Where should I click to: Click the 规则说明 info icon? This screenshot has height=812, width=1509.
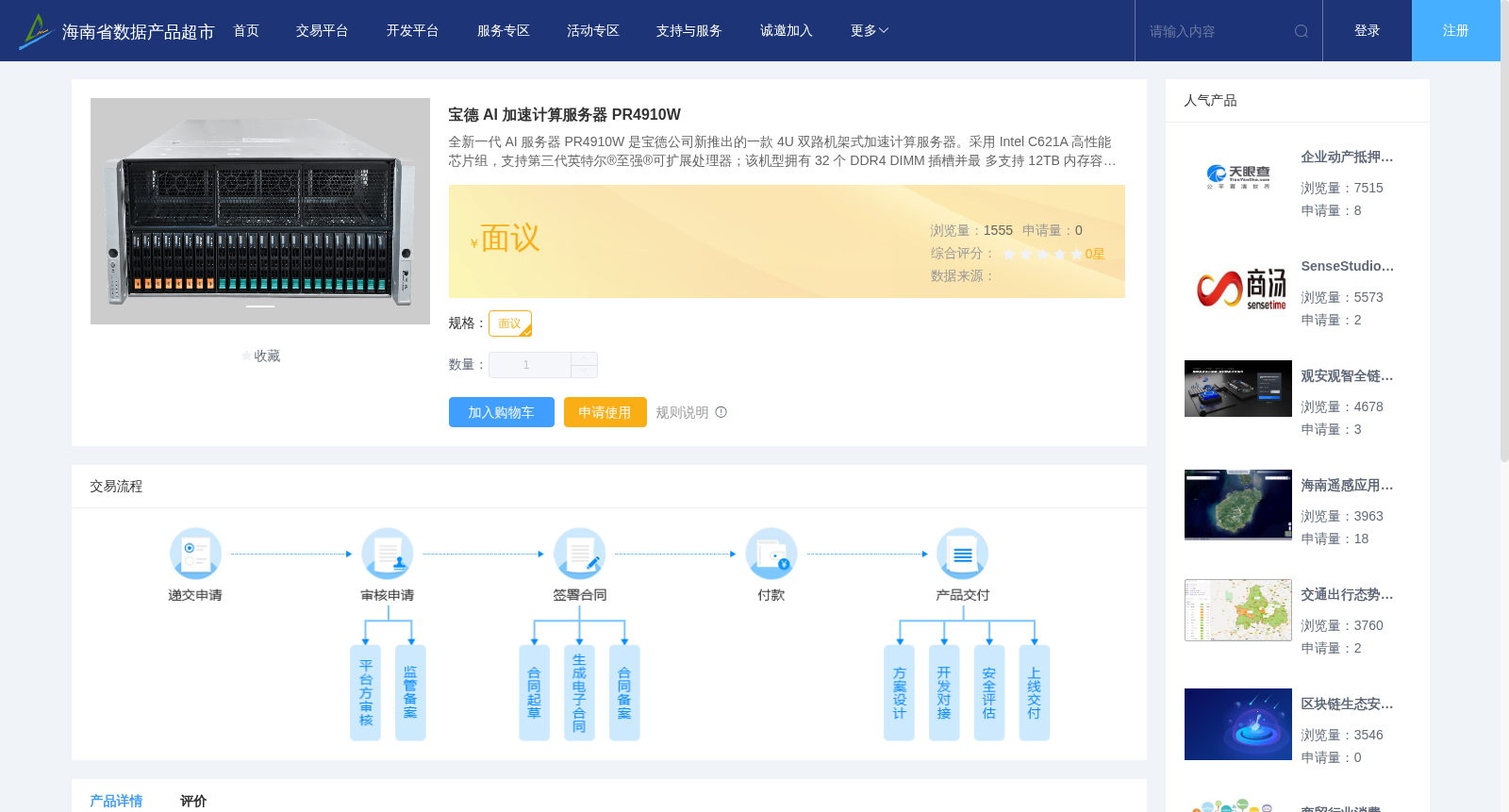click(721, 412)
